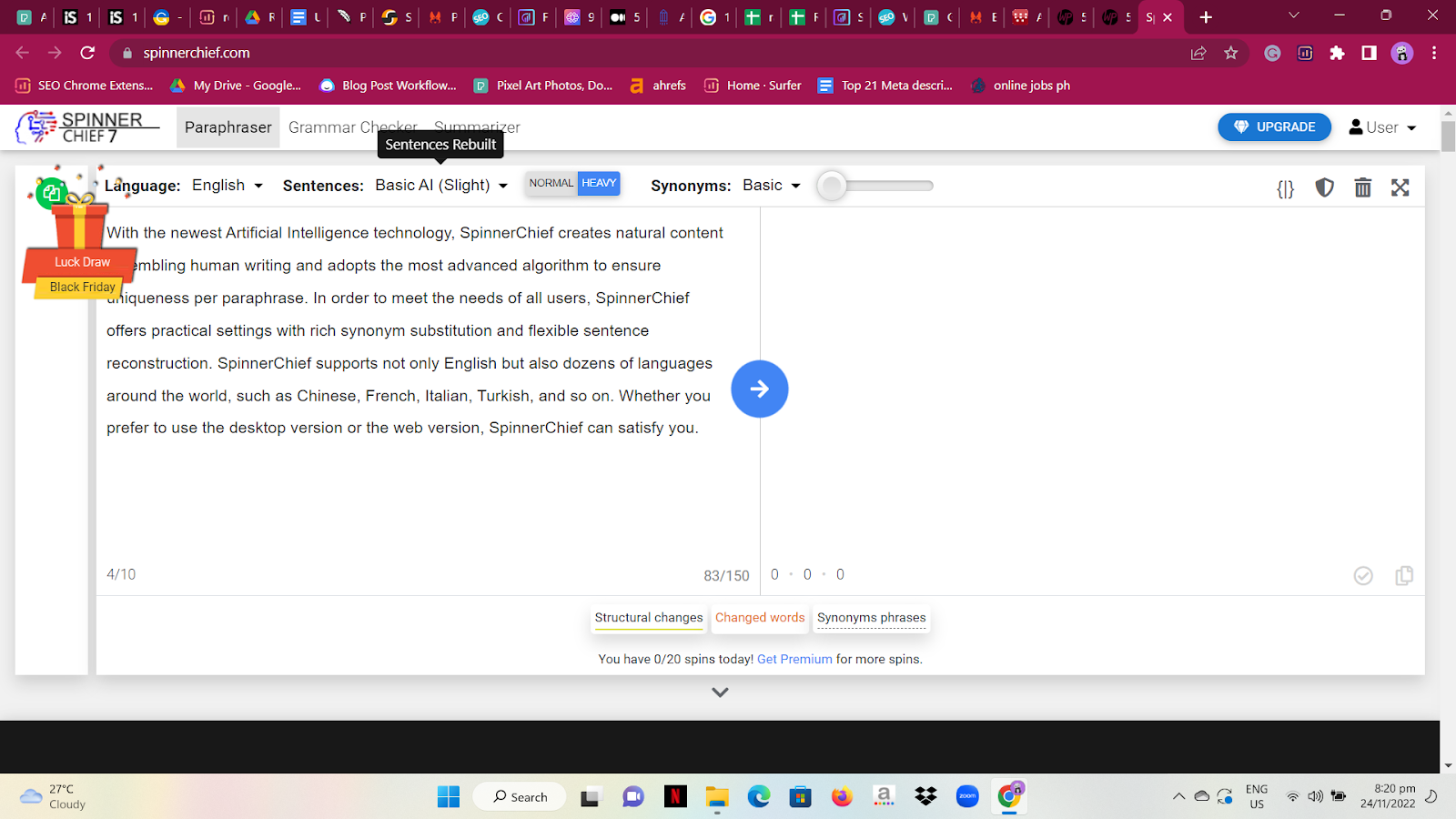Click the Black Friday banner label

(82, 288)
